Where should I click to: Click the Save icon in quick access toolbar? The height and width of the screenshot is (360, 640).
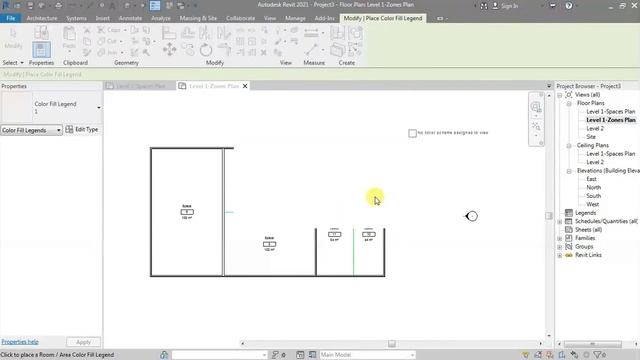[30, 6]
